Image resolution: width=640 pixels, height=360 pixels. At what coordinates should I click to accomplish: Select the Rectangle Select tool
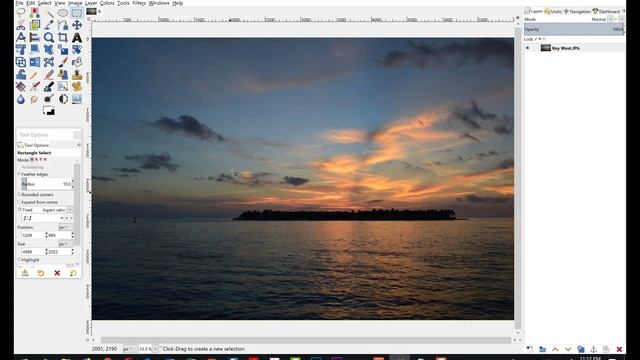tap(76, 13)
